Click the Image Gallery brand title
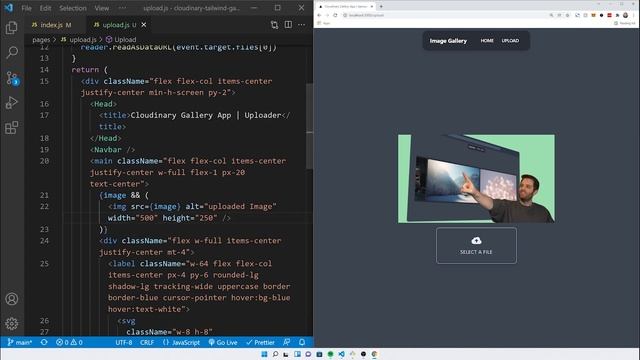 click(x=448, y=41)
